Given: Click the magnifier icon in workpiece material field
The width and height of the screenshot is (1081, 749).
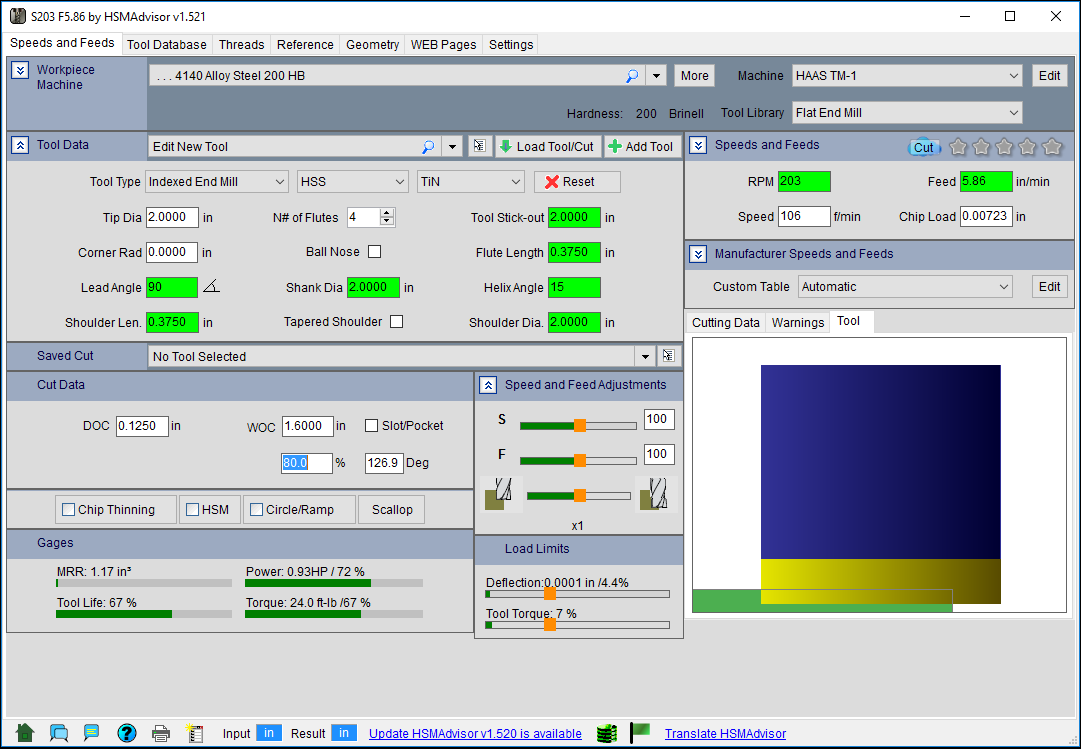Looking at the screenshot, I should 632,76.
